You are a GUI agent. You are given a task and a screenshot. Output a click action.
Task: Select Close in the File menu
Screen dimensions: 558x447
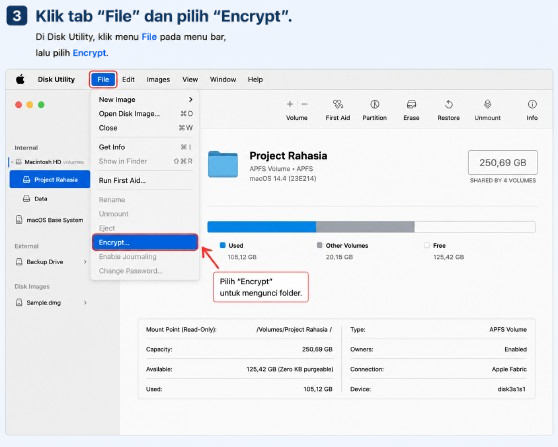tap(146, 128)
